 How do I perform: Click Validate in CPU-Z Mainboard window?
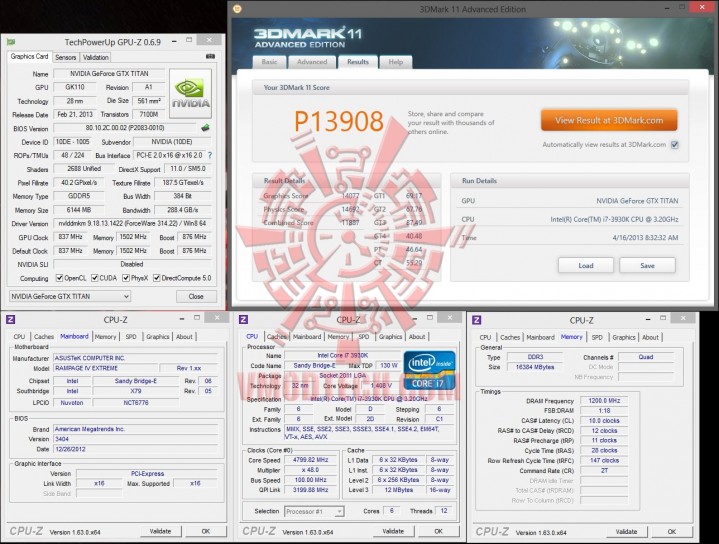point(160,531)
